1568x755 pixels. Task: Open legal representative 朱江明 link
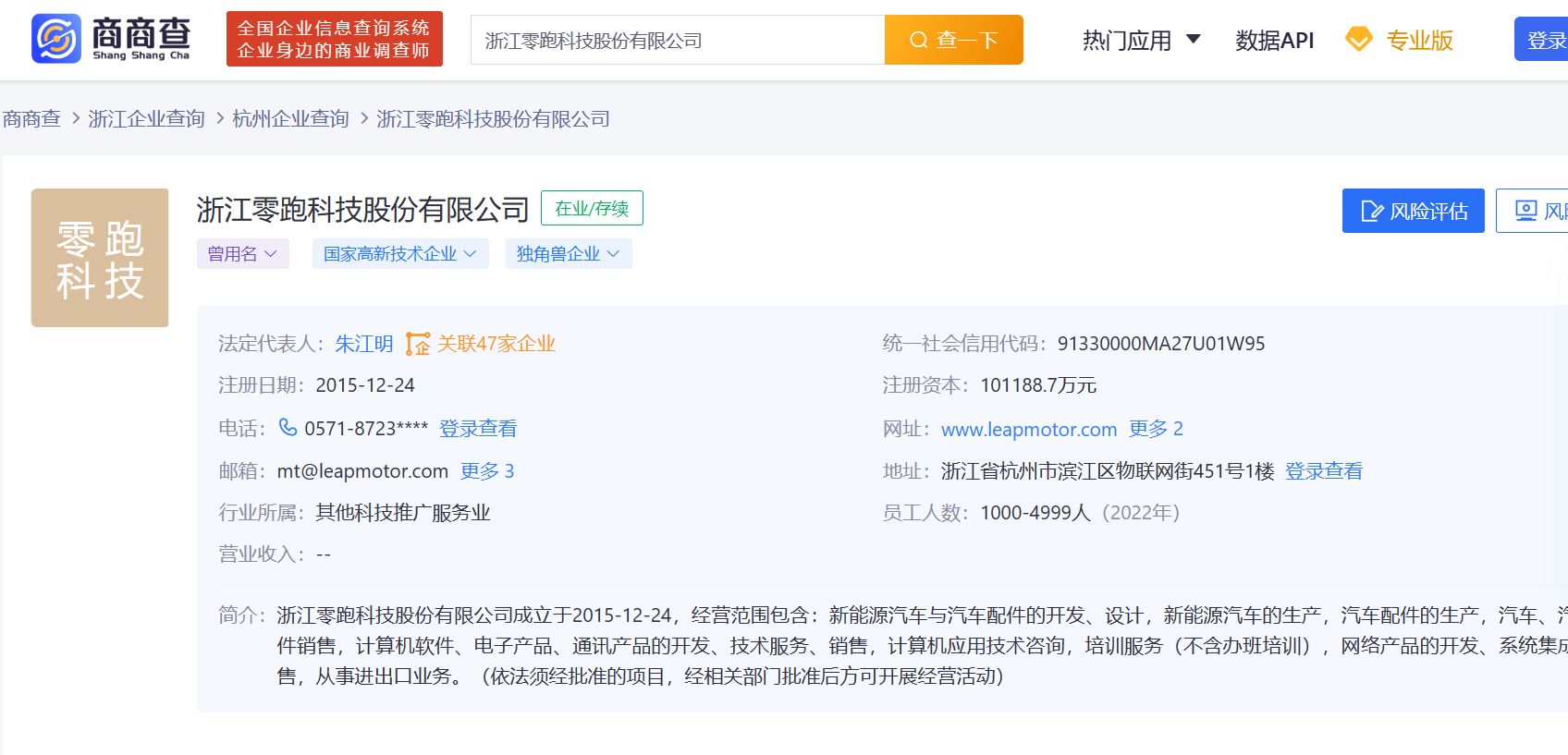click(x=363, y=344)
